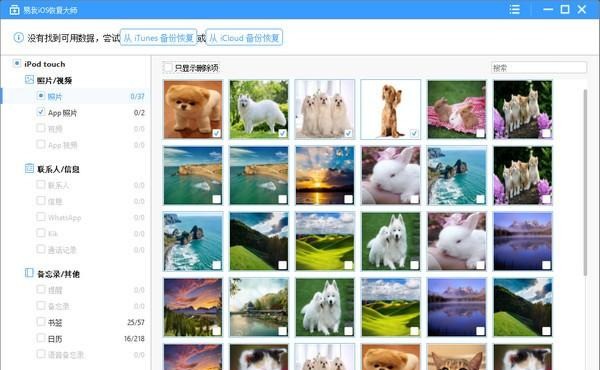Image resolution: width=600 pixels, height=370 pixels.
Task: Click the app logo icon in title bar
Action: click(x=14, y=10)
